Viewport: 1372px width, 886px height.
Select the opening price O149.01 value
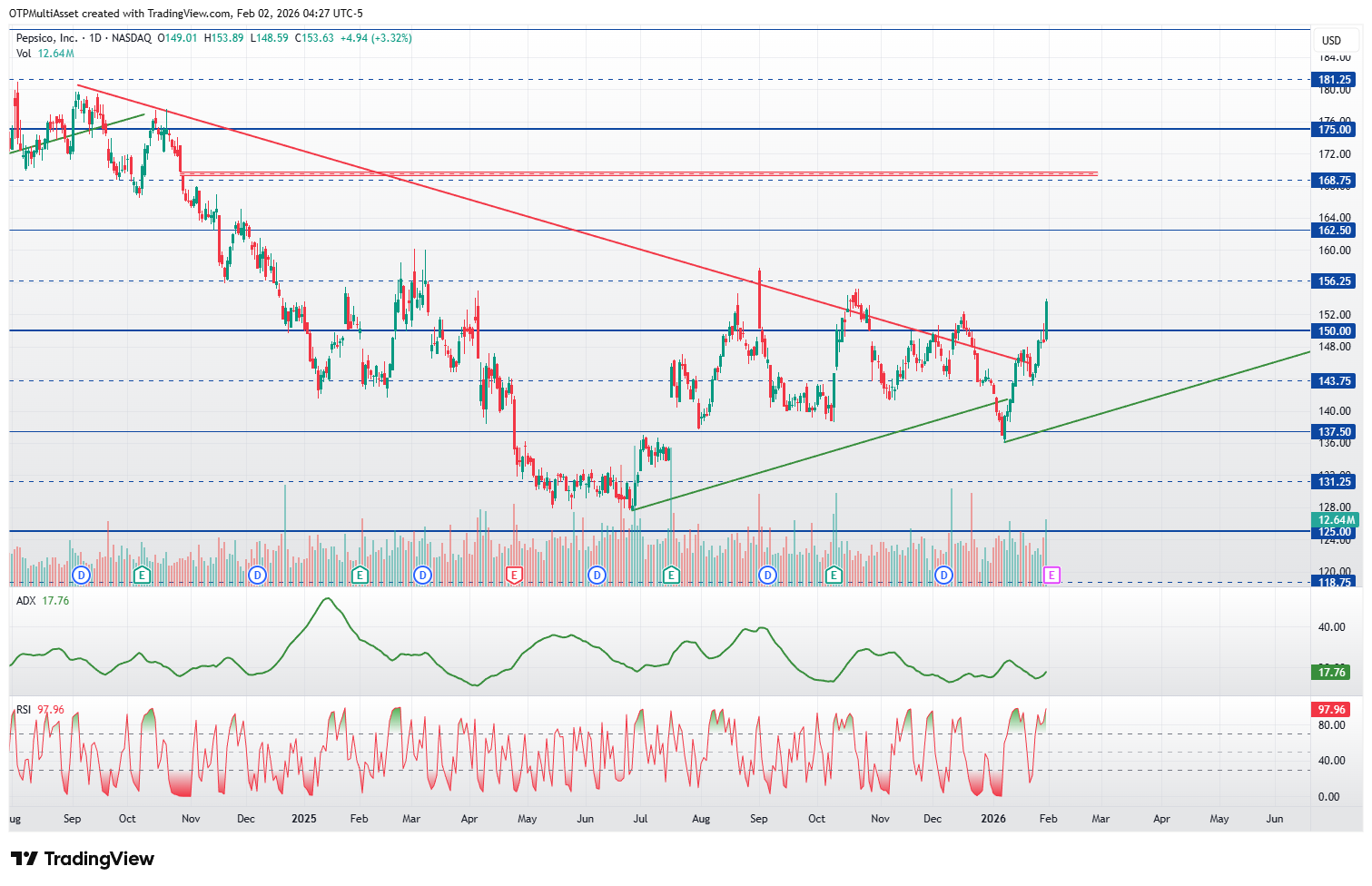pos(177,38)
